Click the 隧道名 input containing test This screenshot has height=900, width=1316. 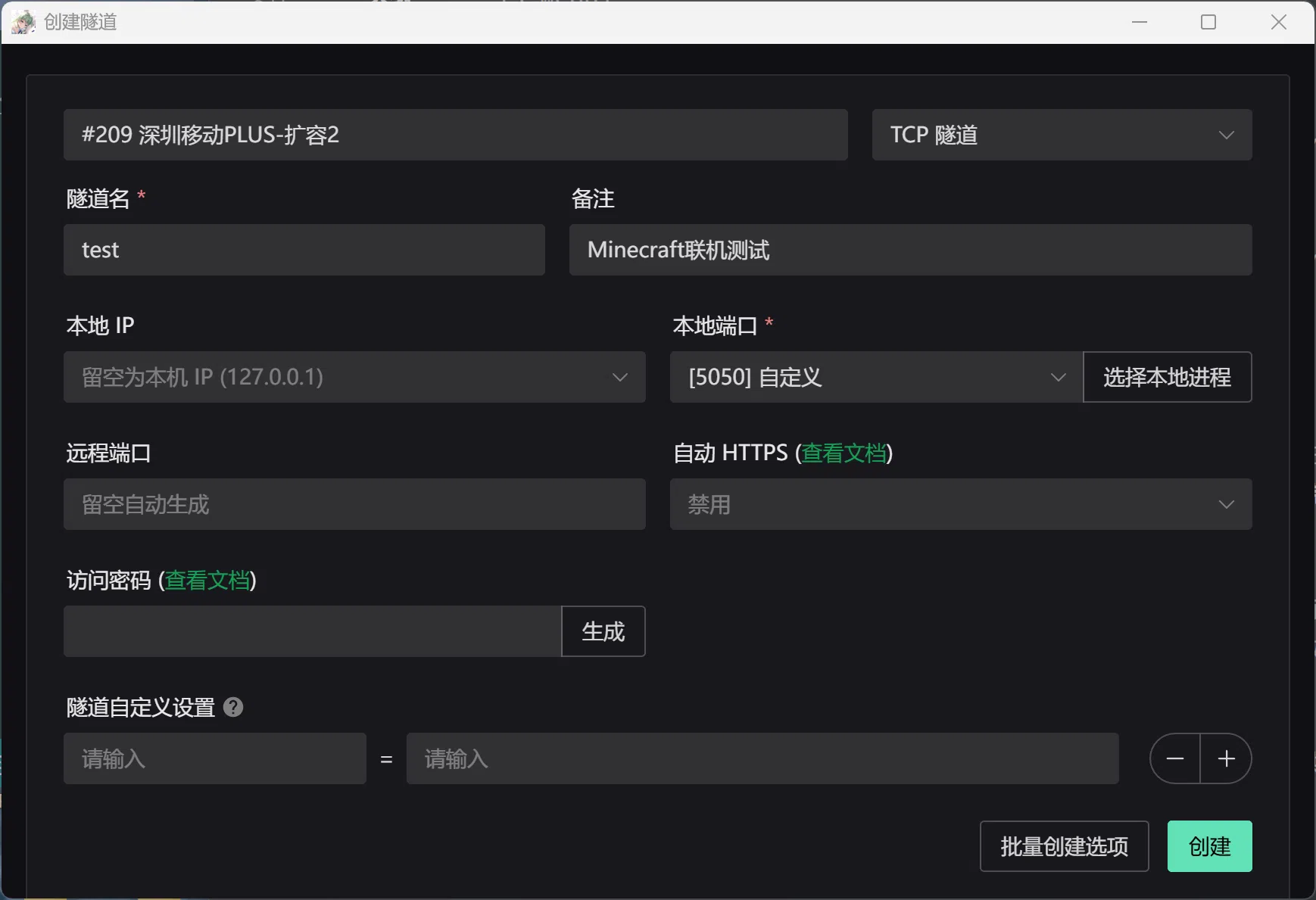point(304,250)
